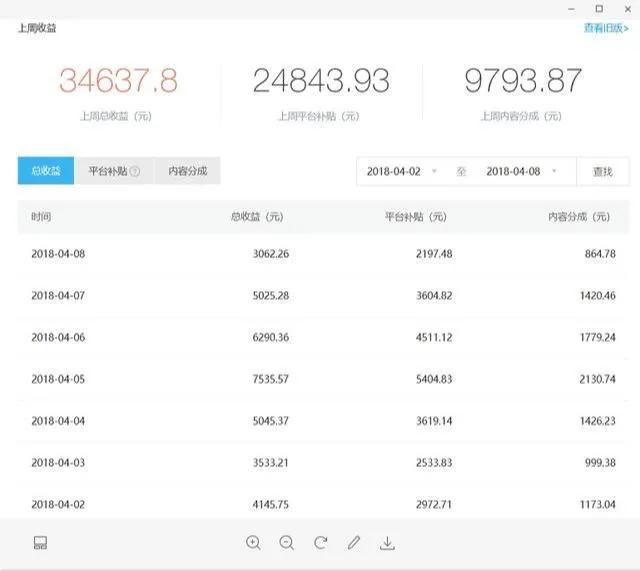Click the 时间 column header
This screenshot has width=640, height=571.
pos(41,217)
